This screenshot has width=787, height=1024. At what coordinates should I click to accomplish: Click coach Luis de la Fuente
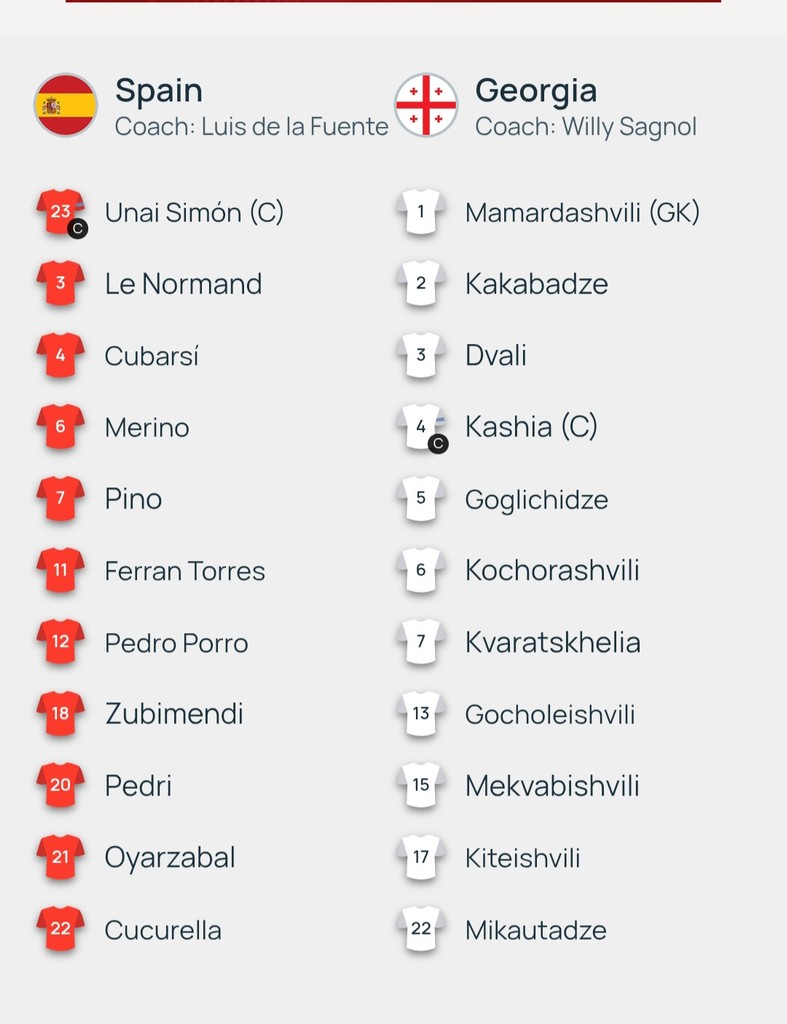coord(251,127)
